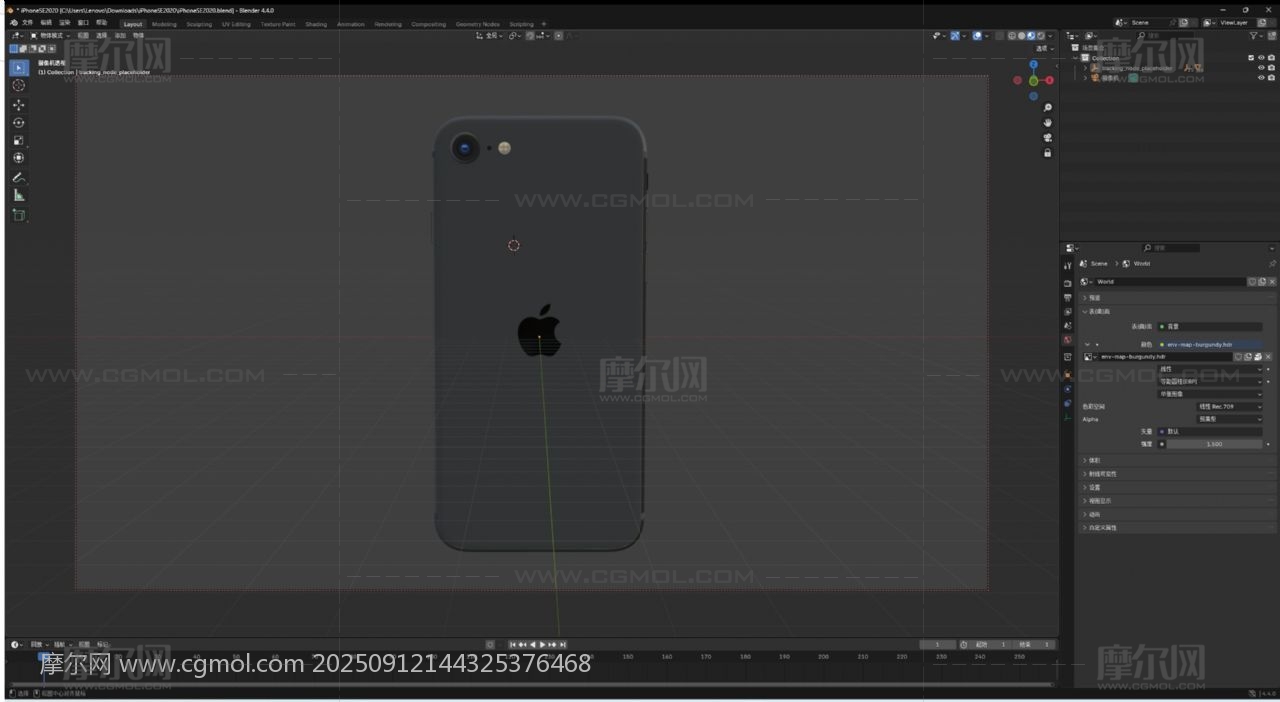Open the object interaction mode dropdown
Screen dimensions: 1280x702
[48, 36]
